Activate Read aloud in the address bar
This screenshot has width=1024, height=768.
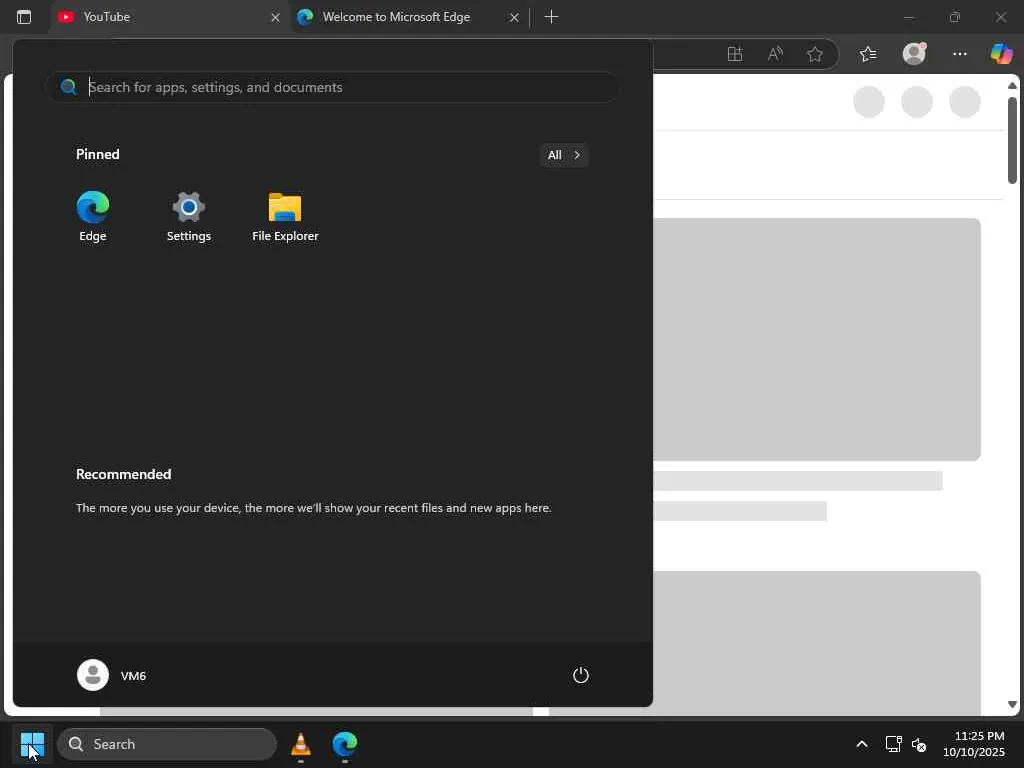[x=775, y=54]
